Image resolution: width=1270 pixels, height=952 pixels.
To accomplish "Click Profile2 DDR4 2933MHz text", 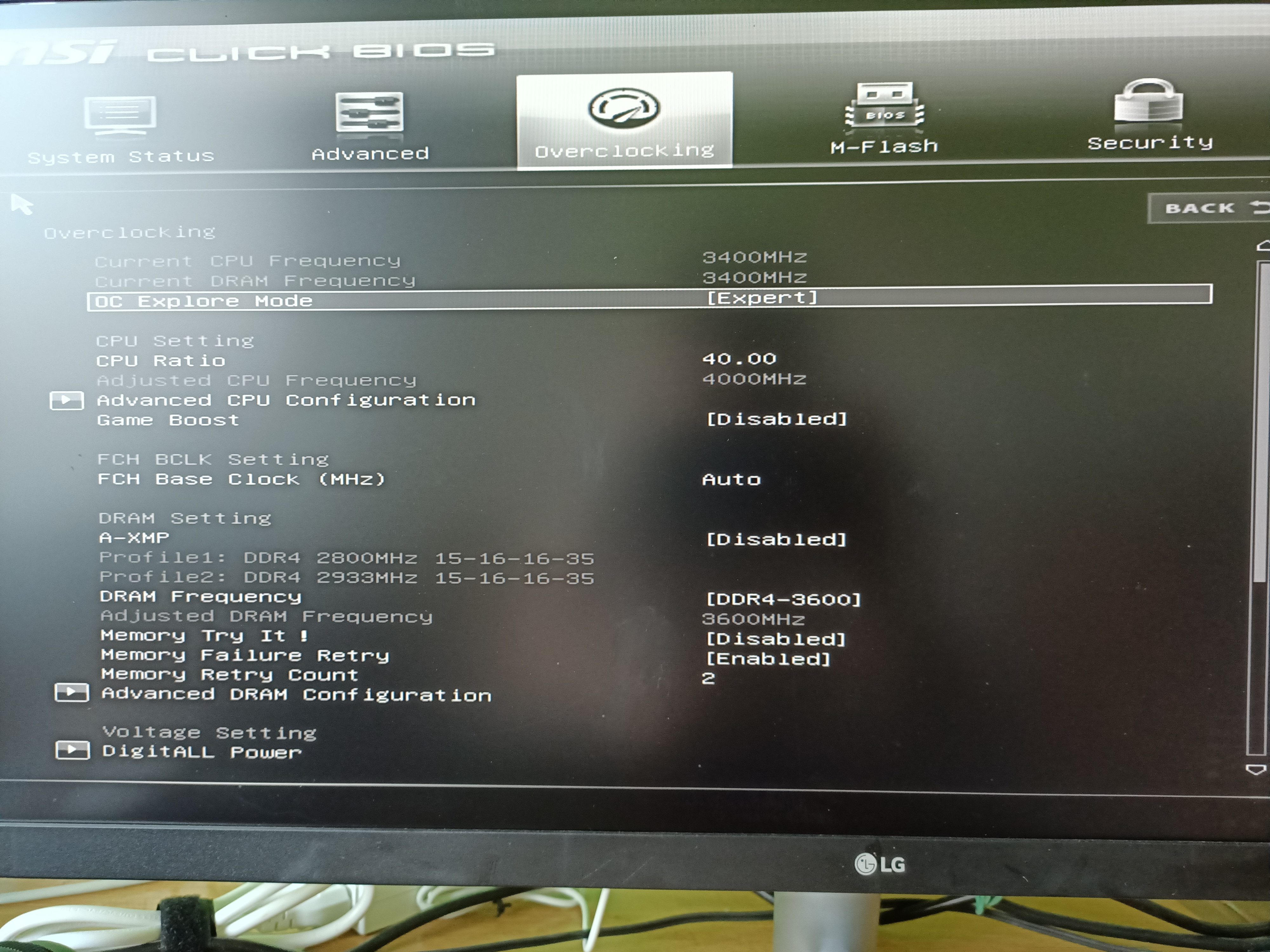I will pos(347,577).
